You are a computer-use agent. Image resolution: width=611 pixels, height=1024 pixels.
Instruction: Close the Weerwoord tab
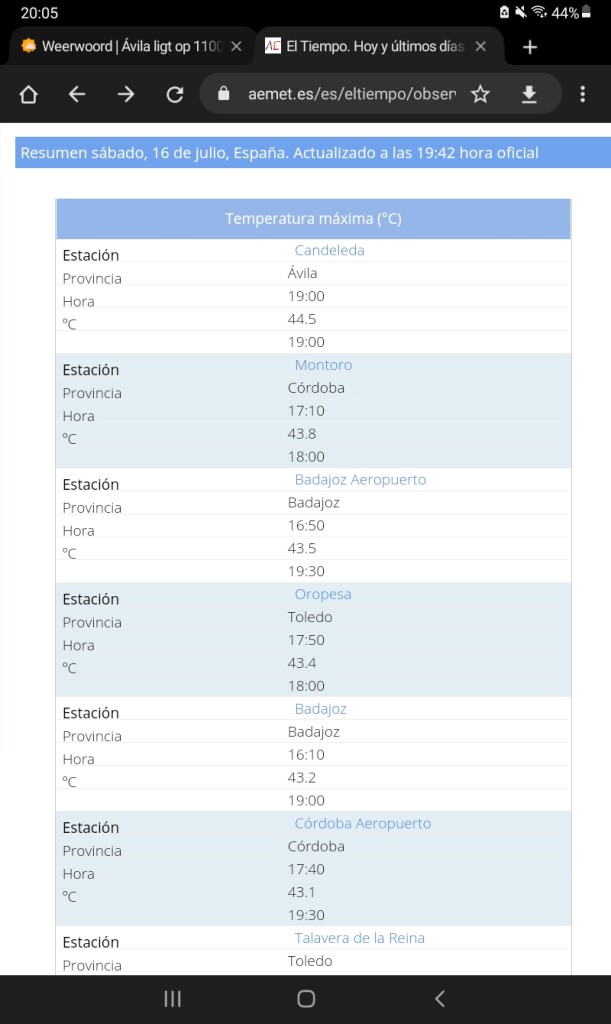point(236,46)
